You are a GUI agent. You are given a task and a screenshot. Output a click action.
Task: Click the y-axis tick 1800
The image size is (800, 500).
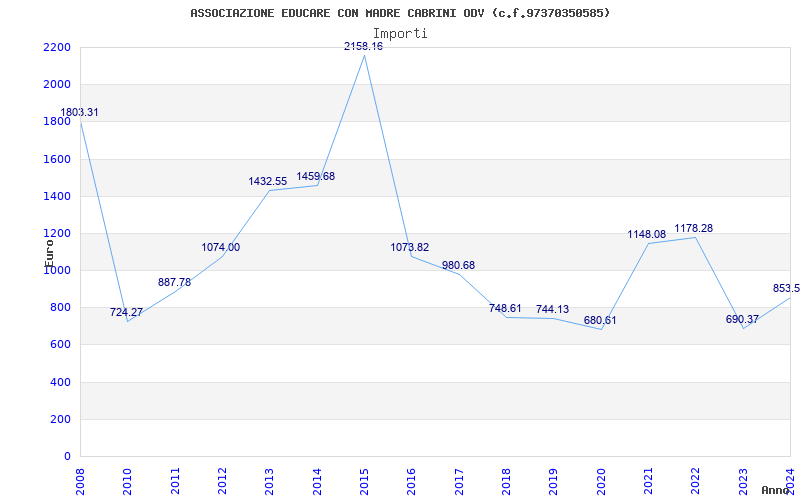pos(57,121)
